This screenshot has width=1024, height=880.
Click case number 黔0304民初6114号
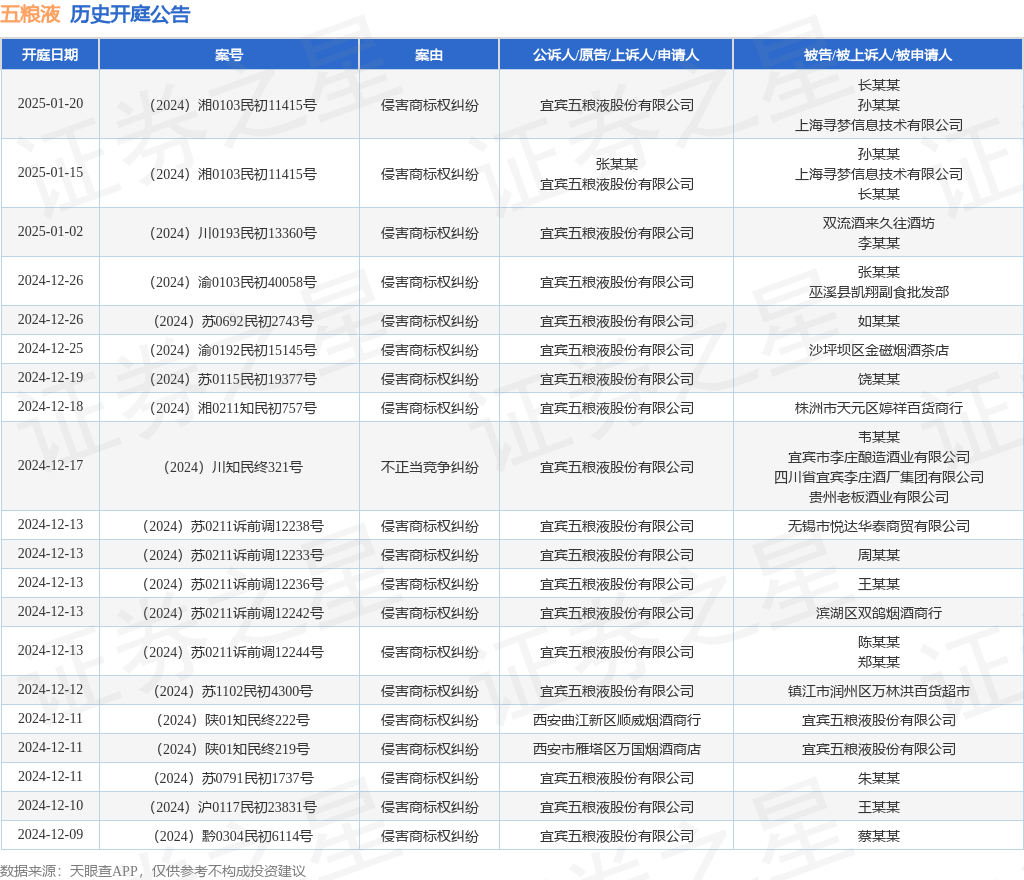233,836
